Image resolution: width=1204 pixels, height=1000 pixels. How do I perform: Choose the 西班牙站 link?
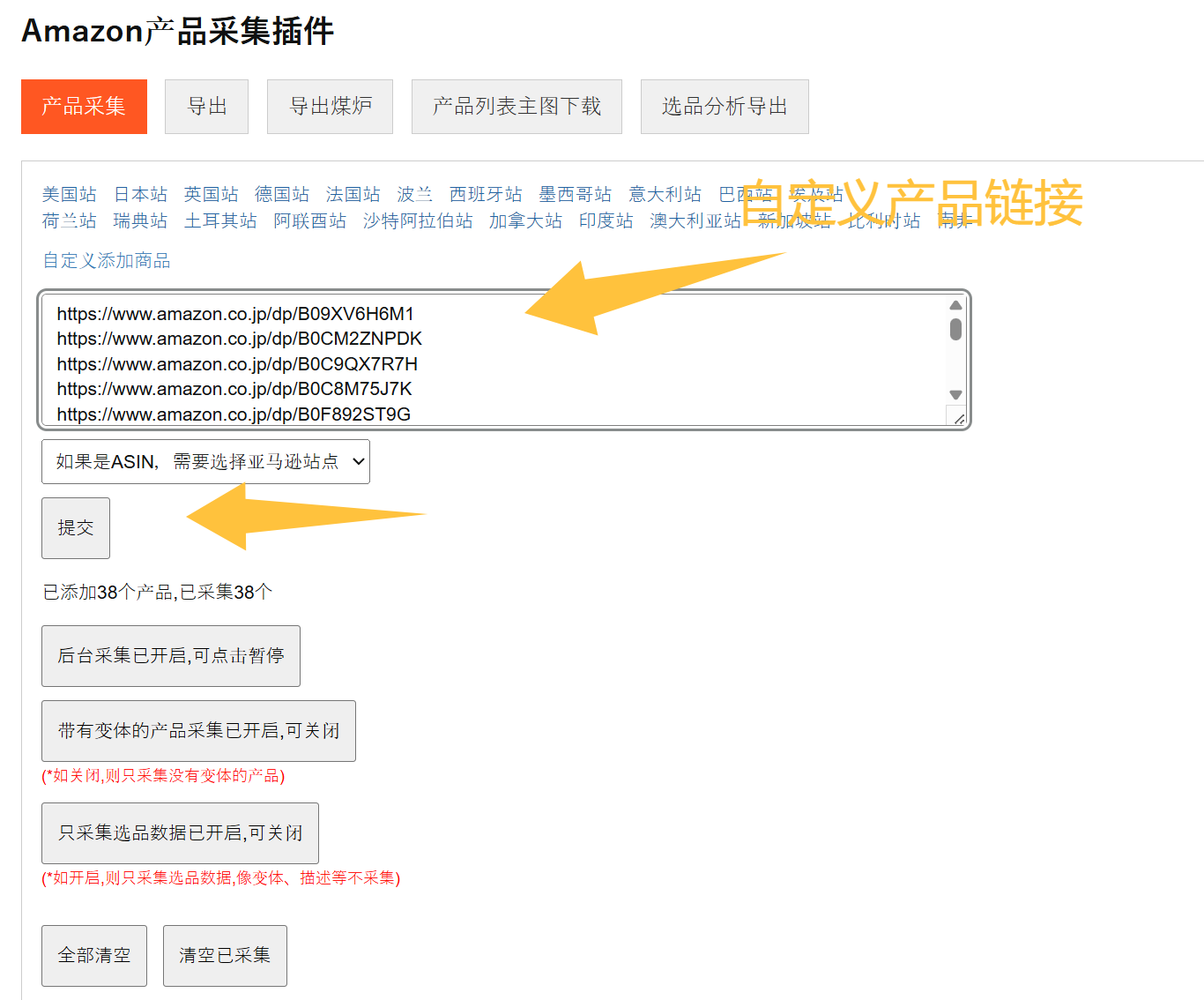point(486,194)
